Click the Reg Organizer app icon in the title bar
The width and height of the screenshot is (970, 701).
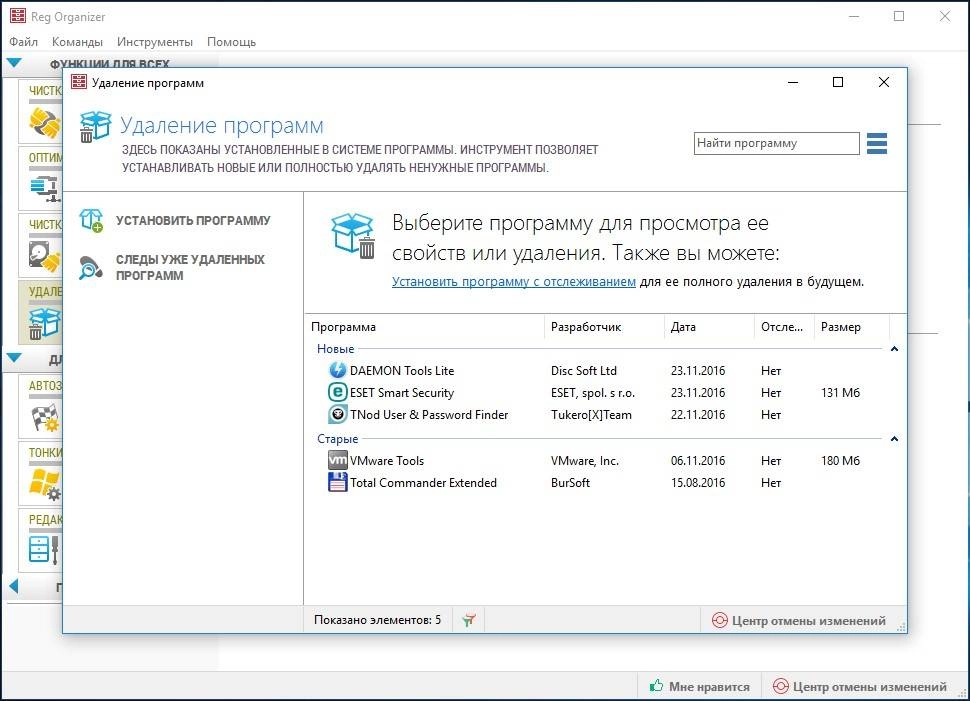coord(18,15)
